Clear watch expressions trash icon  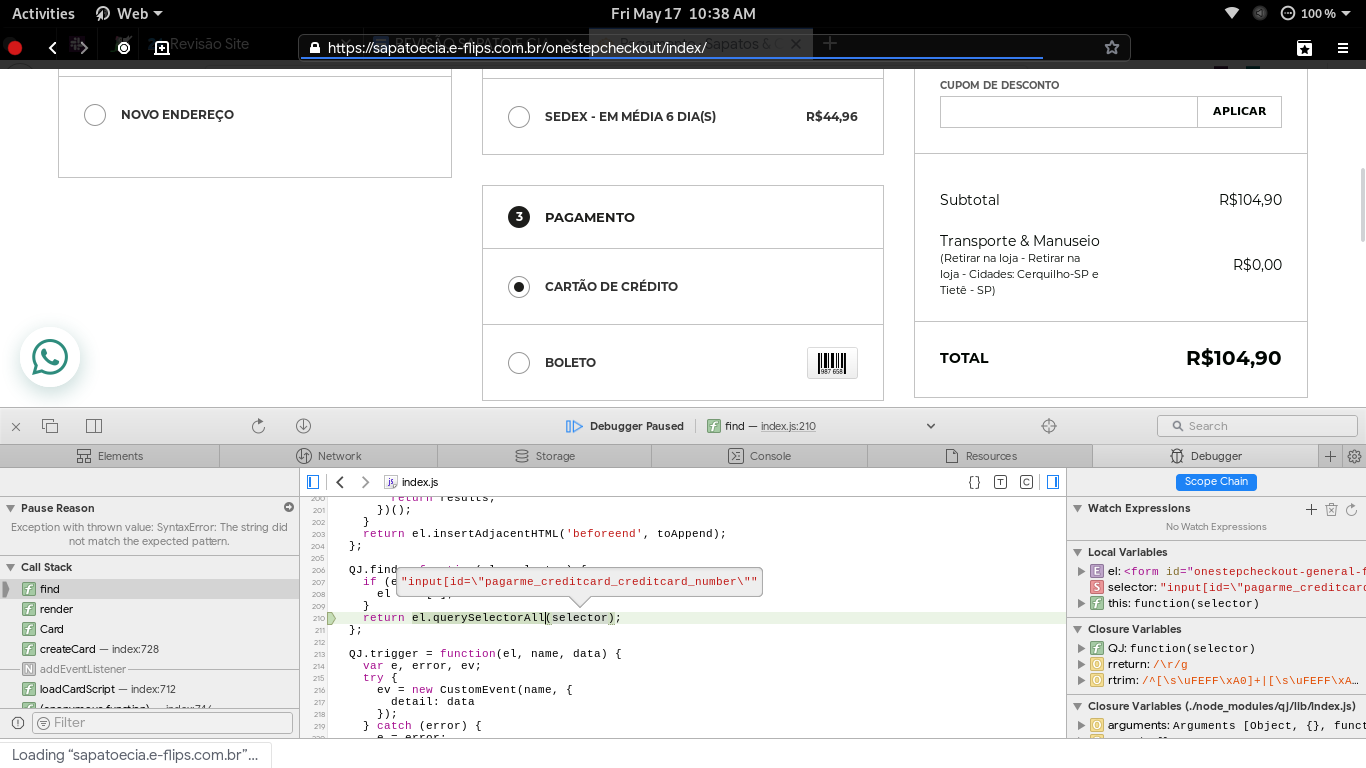1331,509
